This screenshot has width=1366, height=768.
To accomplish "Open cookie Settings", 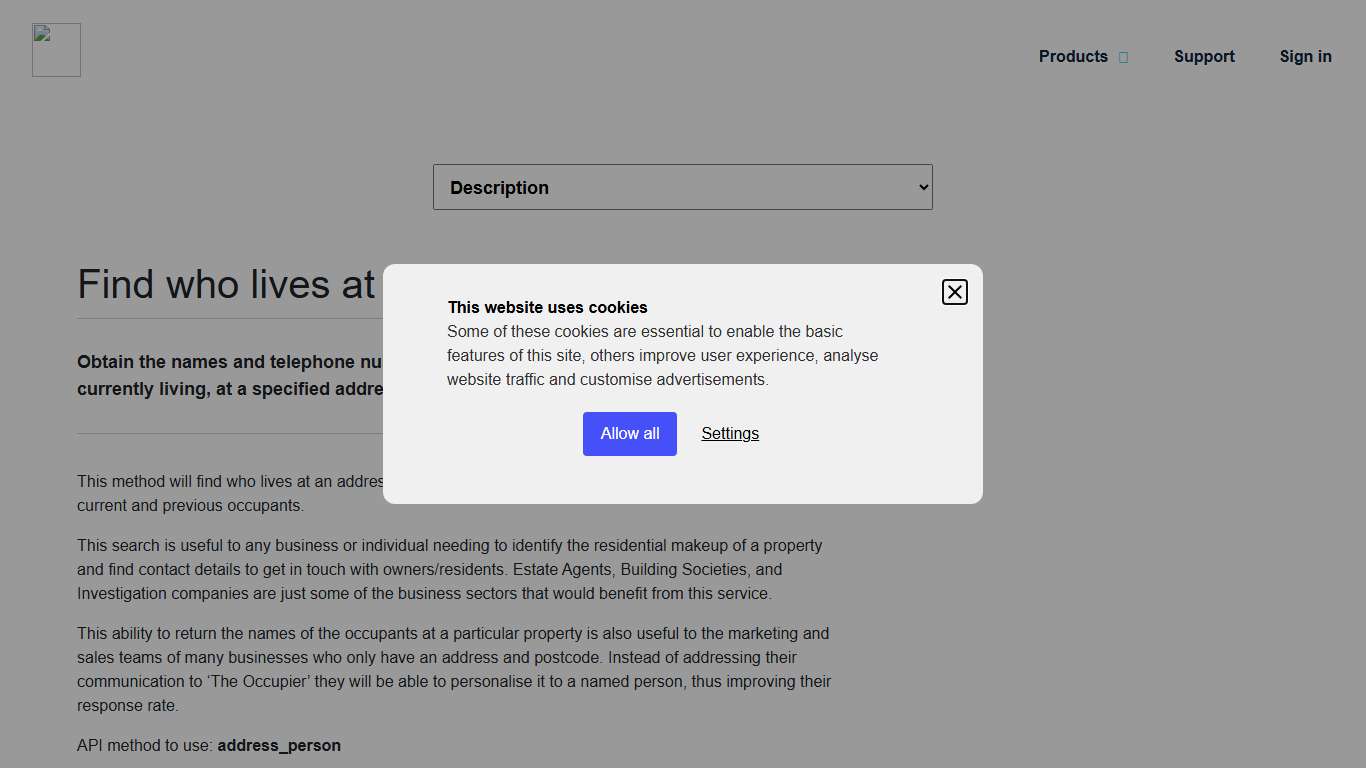I will (x=729, y=433).
